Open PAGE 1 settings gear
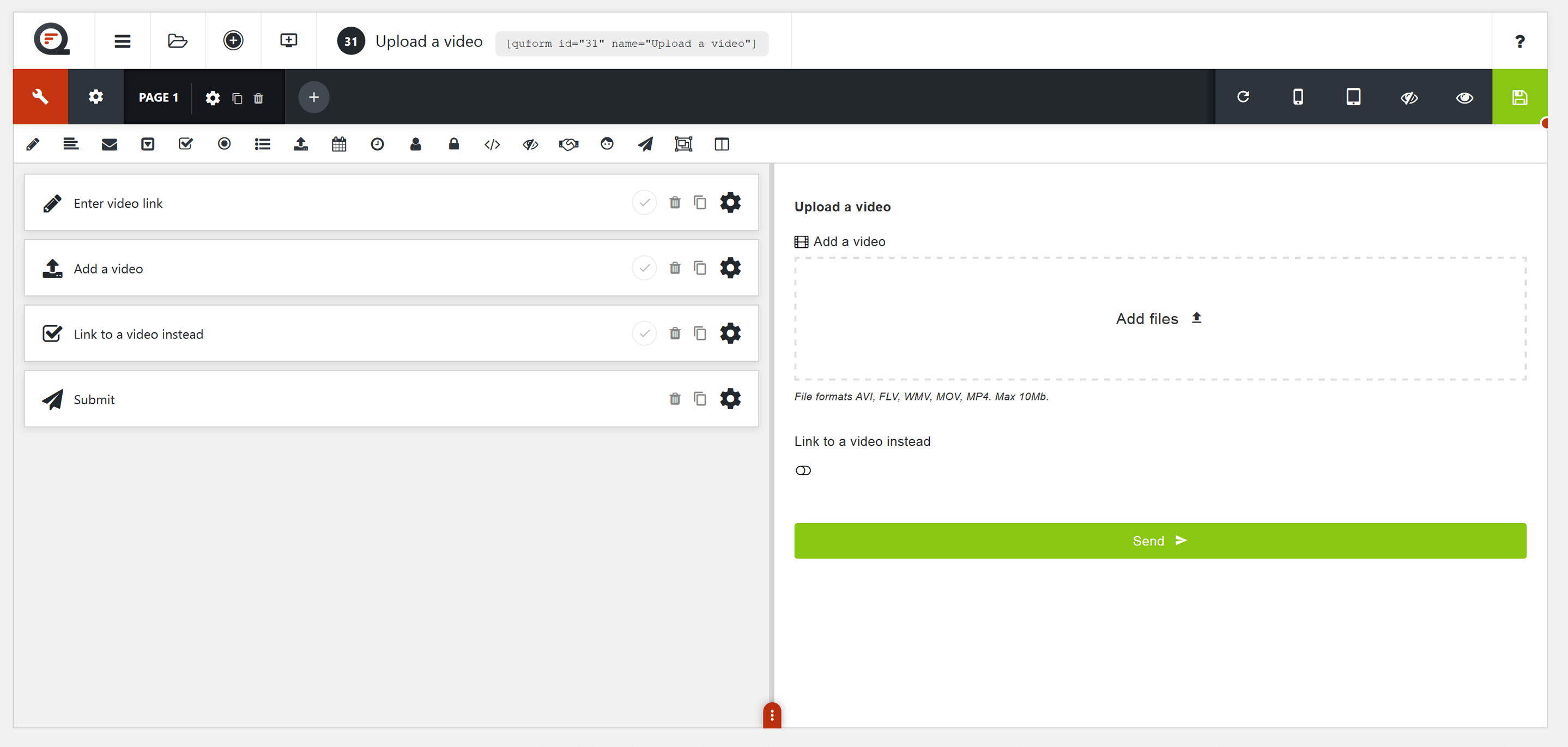The height and width of the screenshot is (747, 1568). click(x=213, y=98)
